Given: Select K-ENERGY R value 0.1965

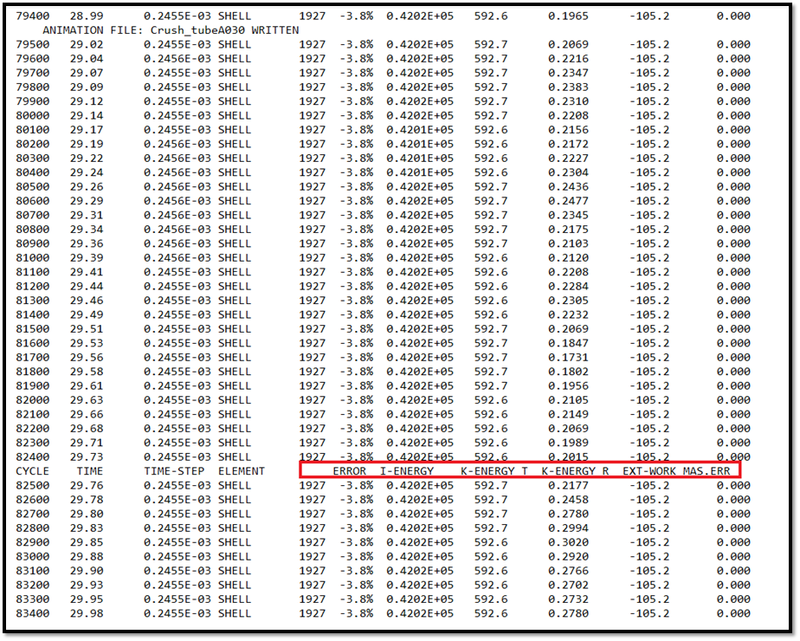Looking at the screenshot, I should [568, 16].
